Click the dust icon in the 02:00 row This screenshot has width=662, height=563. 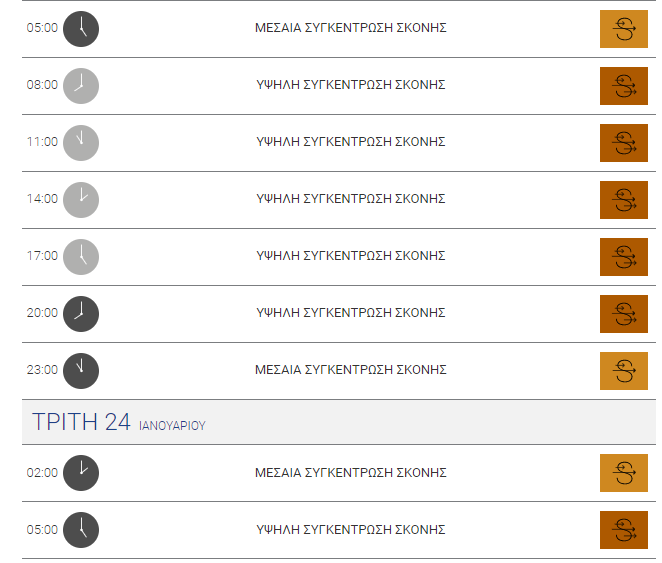pyautogui.click(x=624, y=473)
